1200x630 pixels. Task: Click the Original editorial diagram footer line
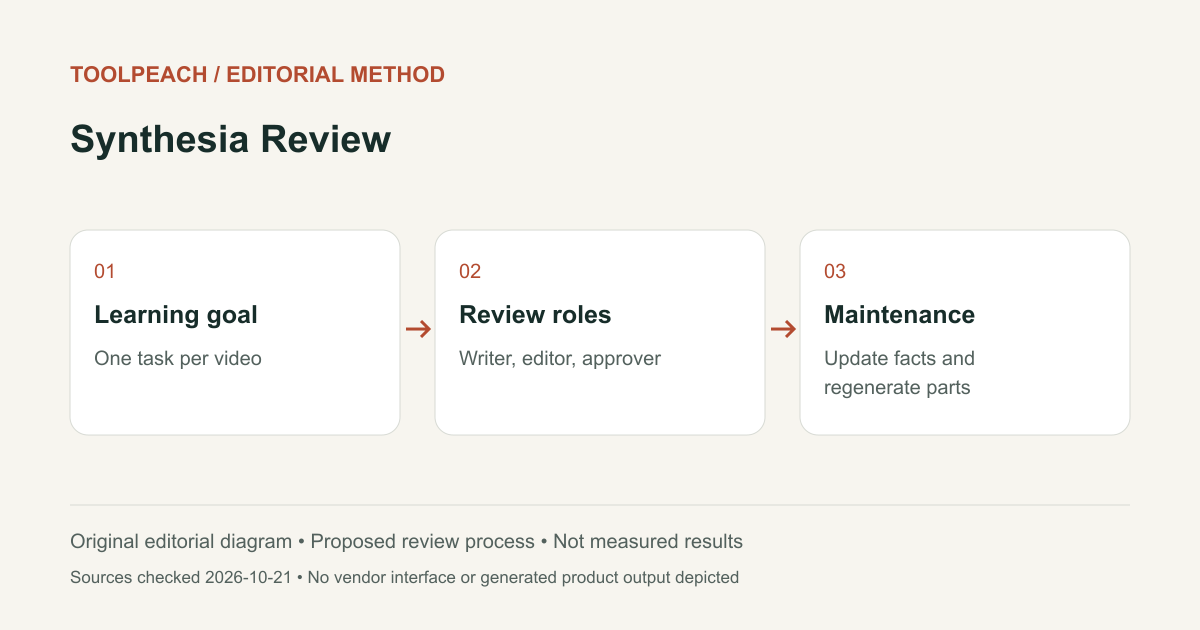coord(406,542)
